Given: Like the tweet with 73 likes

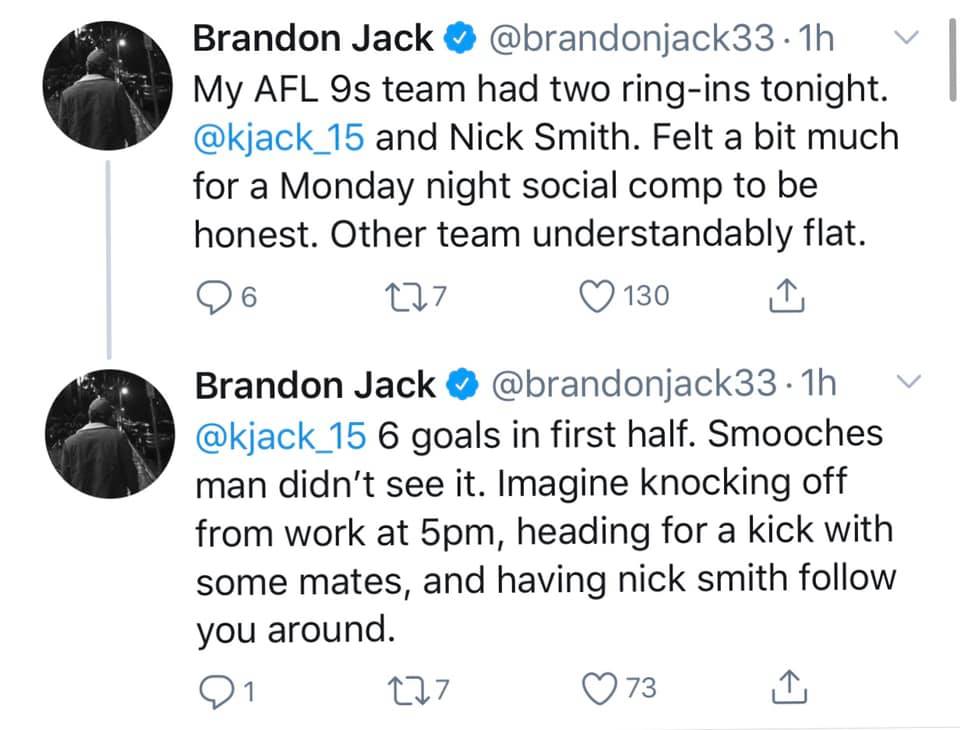Looking at the screenshot, I should pyautogui.click(x=599, y=688).
